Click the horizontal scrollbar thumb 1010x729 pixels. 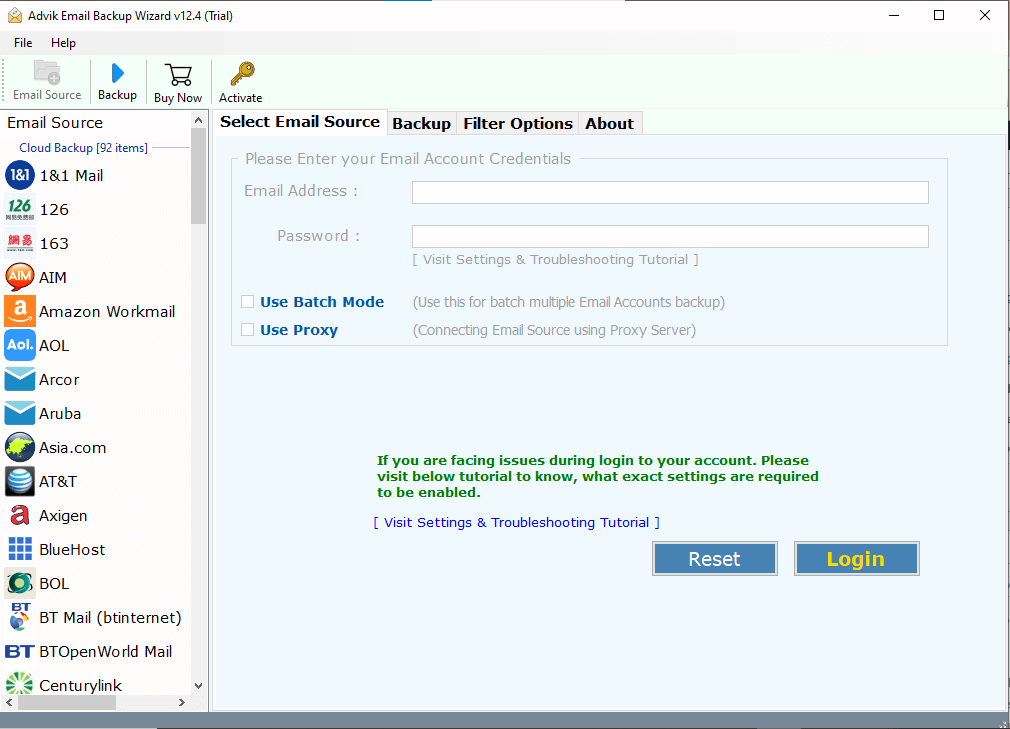[67, 702]
